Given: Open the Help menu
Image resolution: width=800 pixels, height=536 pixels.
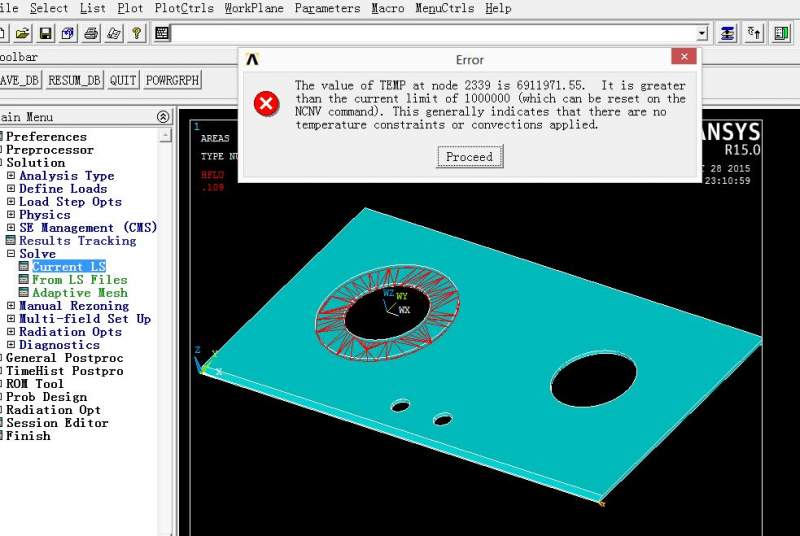Looking at the screenshot, I should click(498, 8).
